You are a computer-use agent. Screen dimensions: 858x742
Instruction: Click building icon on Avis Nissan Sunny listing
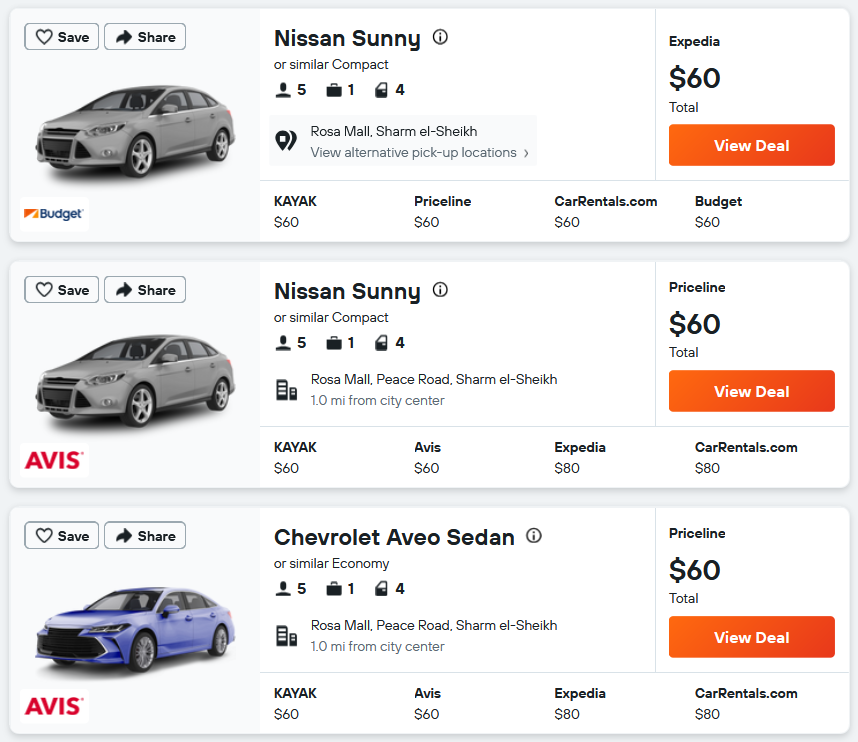[x=286, y=390]
